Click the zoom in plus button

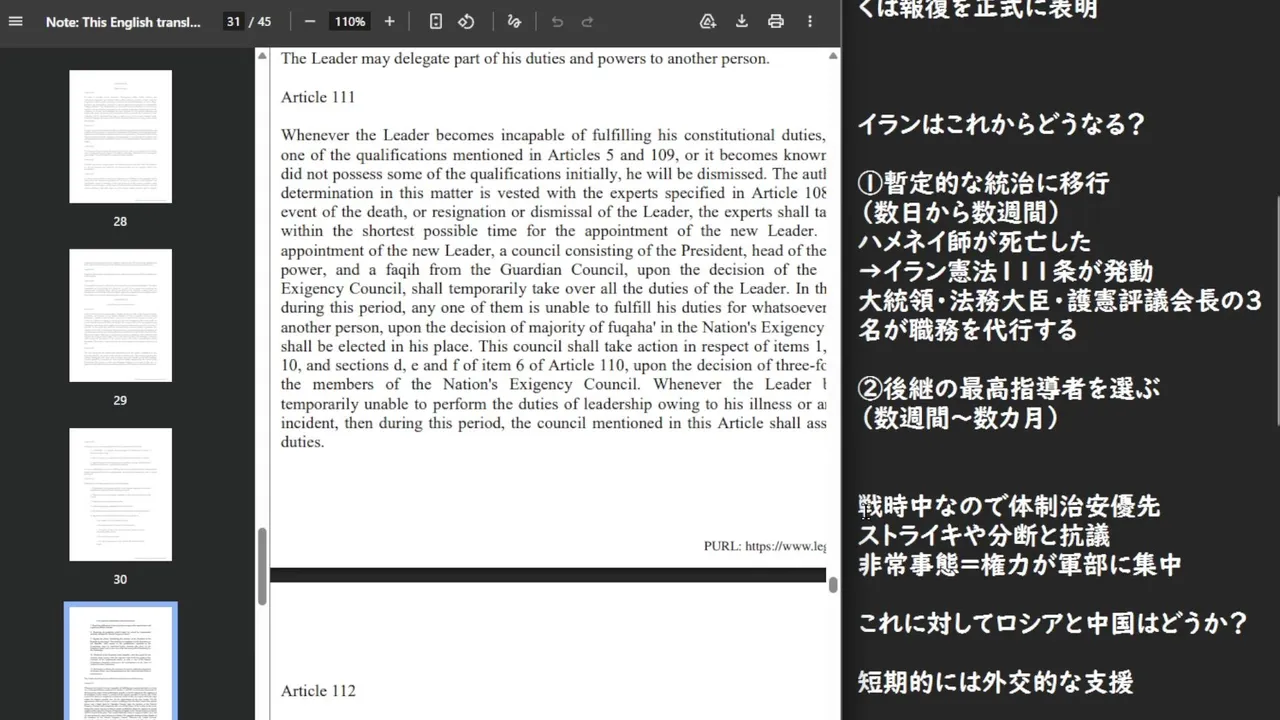click(x=390, y=21)
